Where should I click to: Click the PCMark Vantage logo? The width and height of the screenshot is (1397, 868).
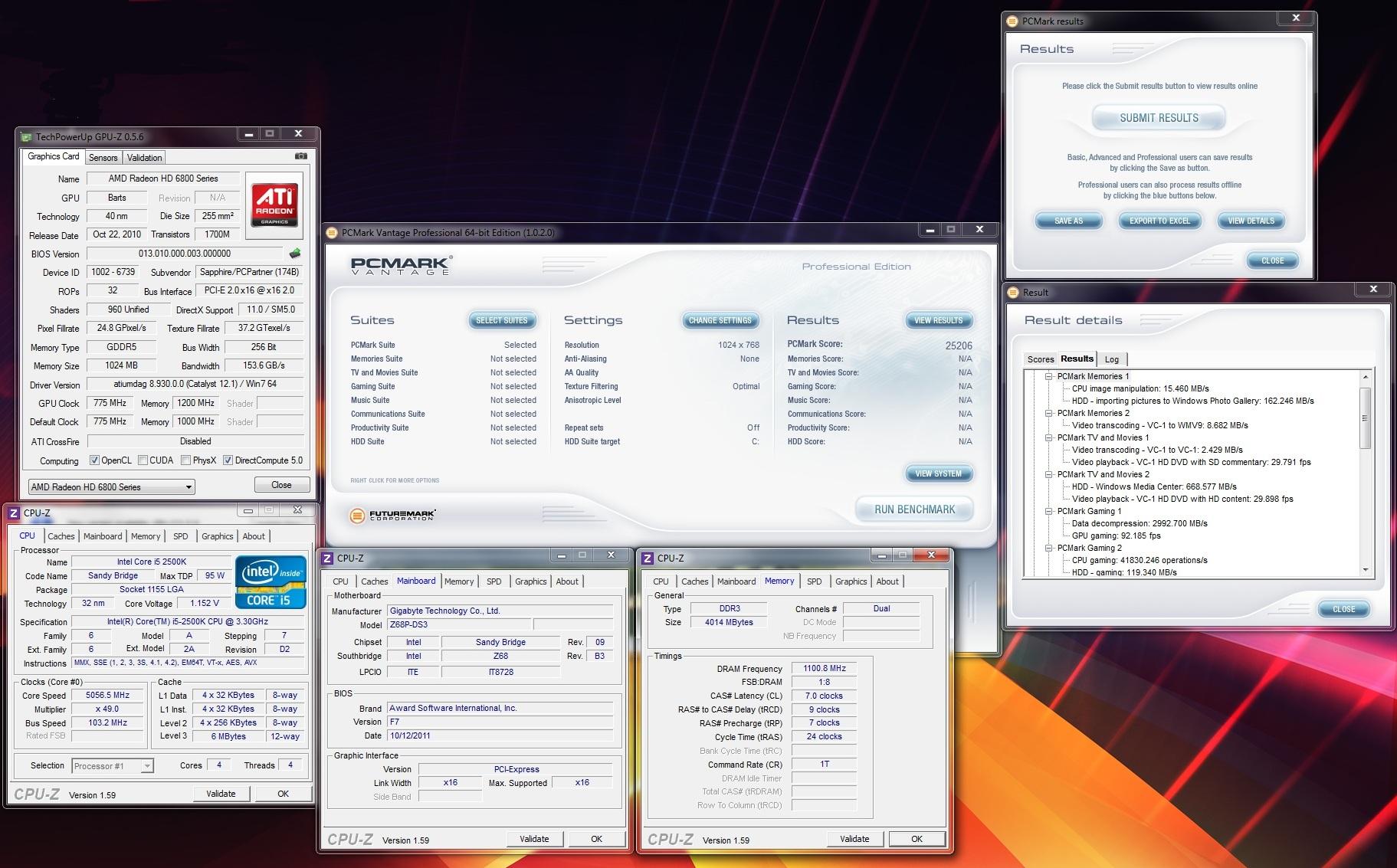(x=401, y=266)
